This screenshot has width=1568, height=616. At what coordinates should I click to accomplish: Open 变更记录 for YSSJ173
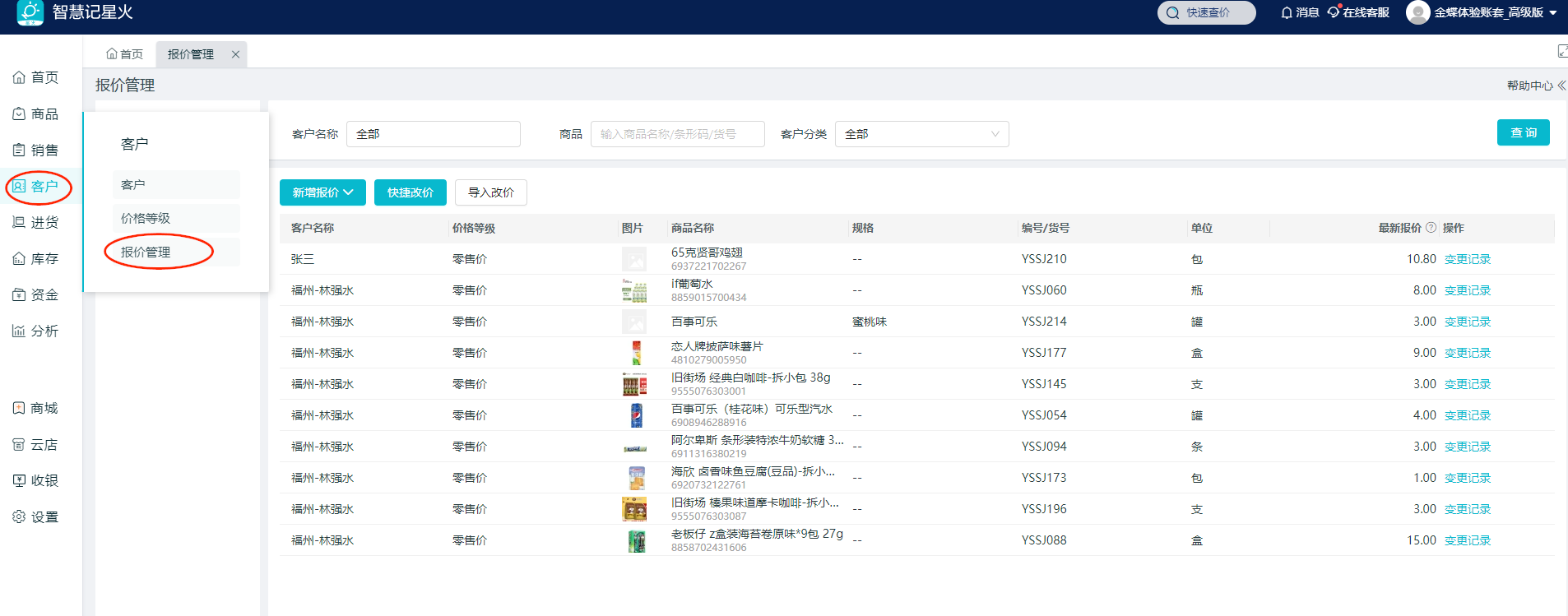(1468, 478)
